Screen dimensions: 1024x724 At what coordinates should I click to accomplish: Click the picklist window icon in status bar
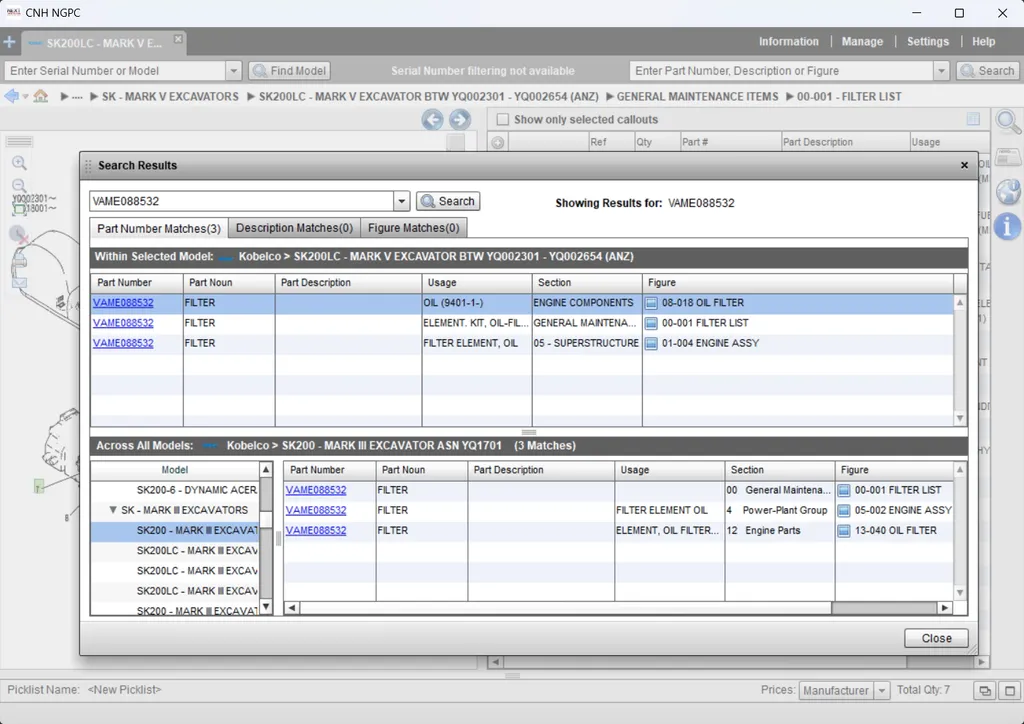[984, 691]
